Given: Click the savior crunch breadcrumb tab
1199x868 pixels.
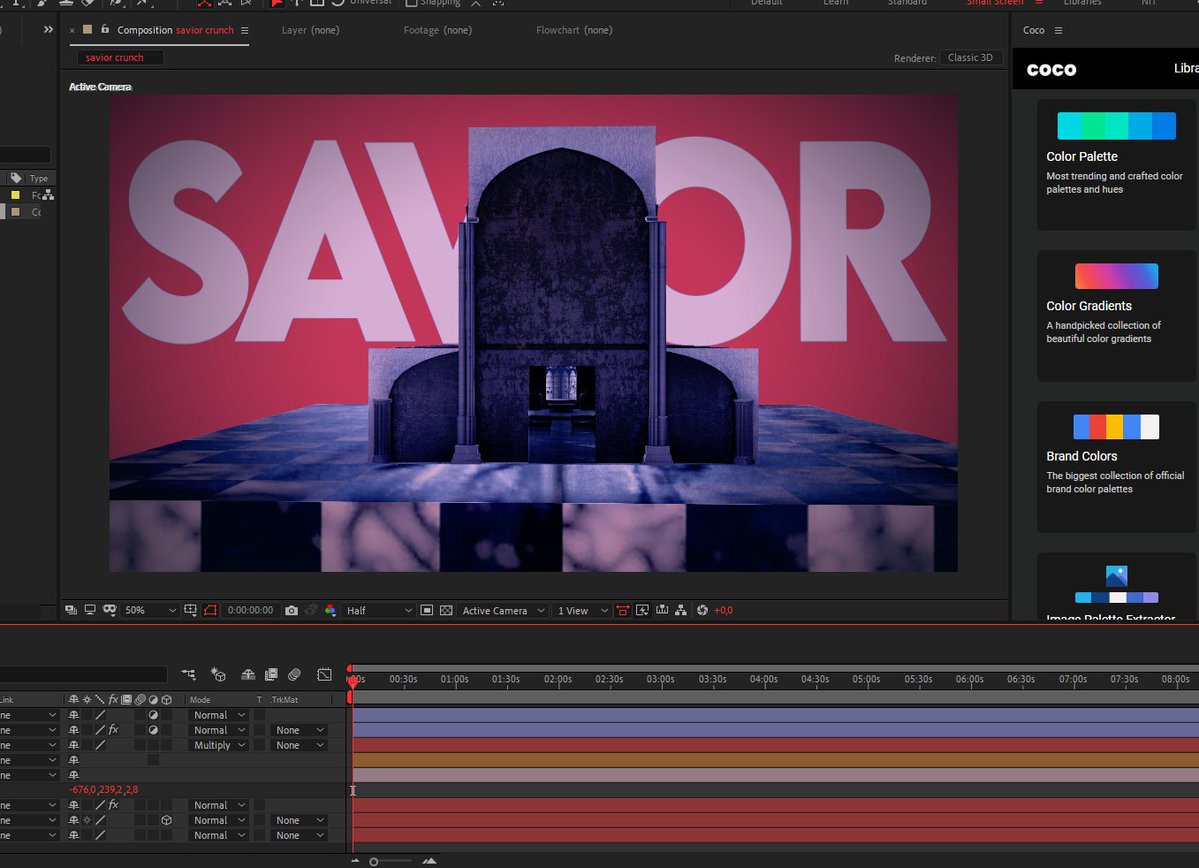Looking at the screenshot, I should click(120, 57).
